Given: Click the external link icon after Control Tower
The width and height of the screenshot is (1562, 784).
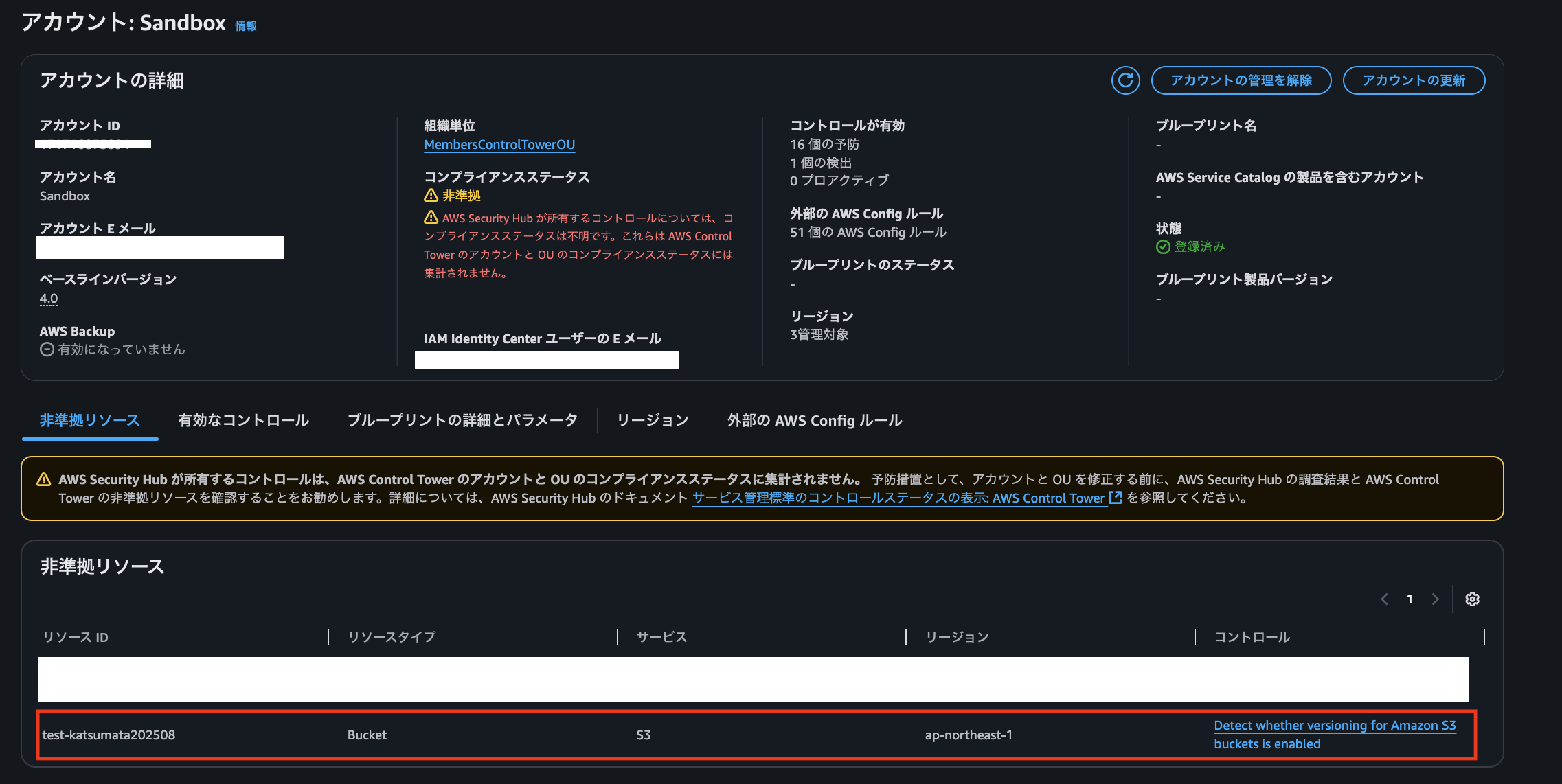Looking at the screenshot, I should coord(1116,497).
